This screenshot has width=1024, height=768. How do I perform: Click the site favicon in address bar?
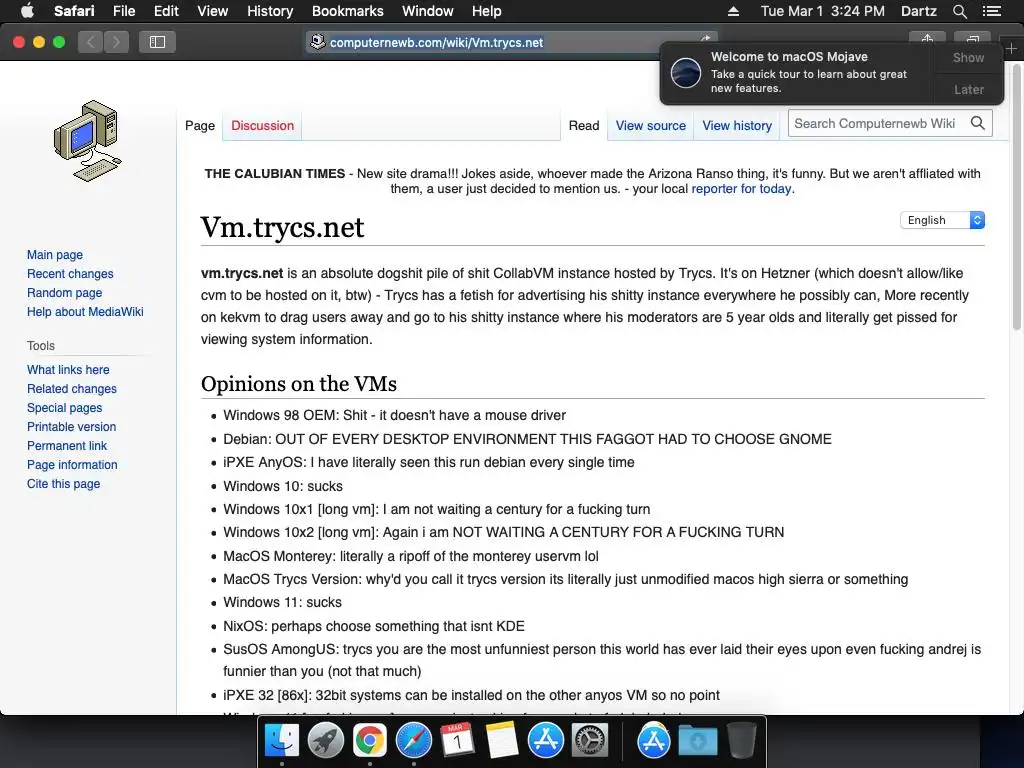coord(317,42)
